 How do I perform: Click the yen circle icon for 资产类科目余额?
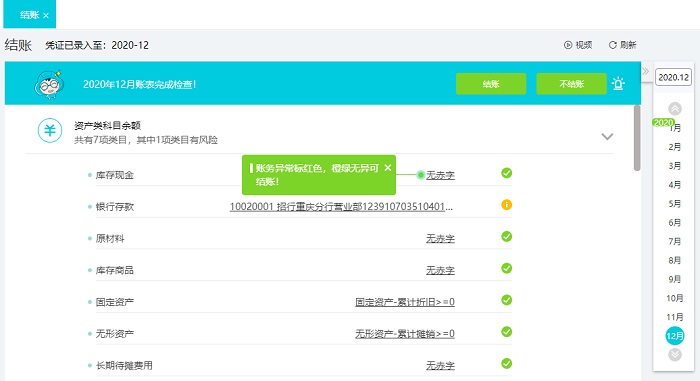pyautogui.click(x=50, y=130)
